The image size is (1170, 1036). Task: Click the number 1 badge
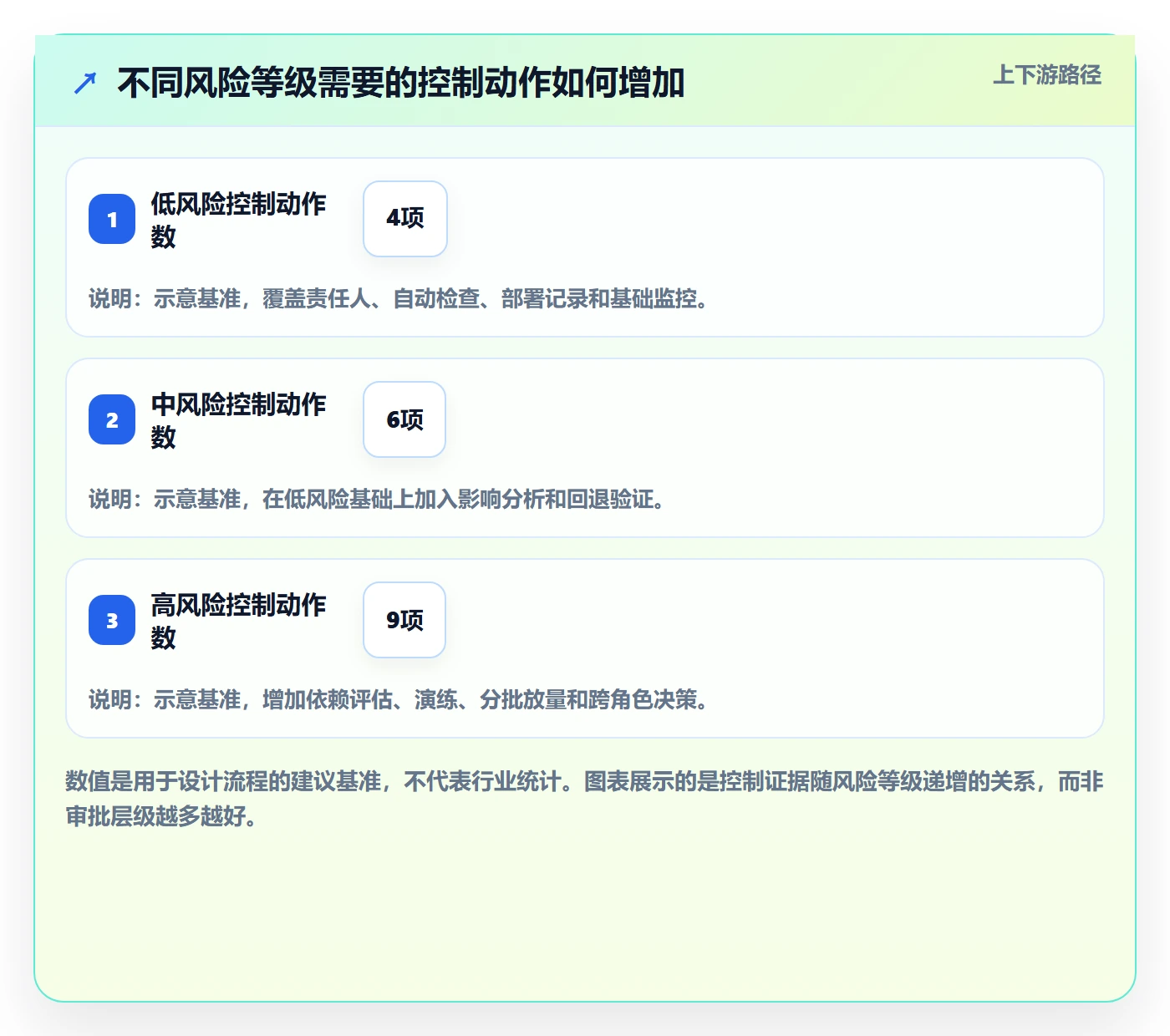point(112,219)
